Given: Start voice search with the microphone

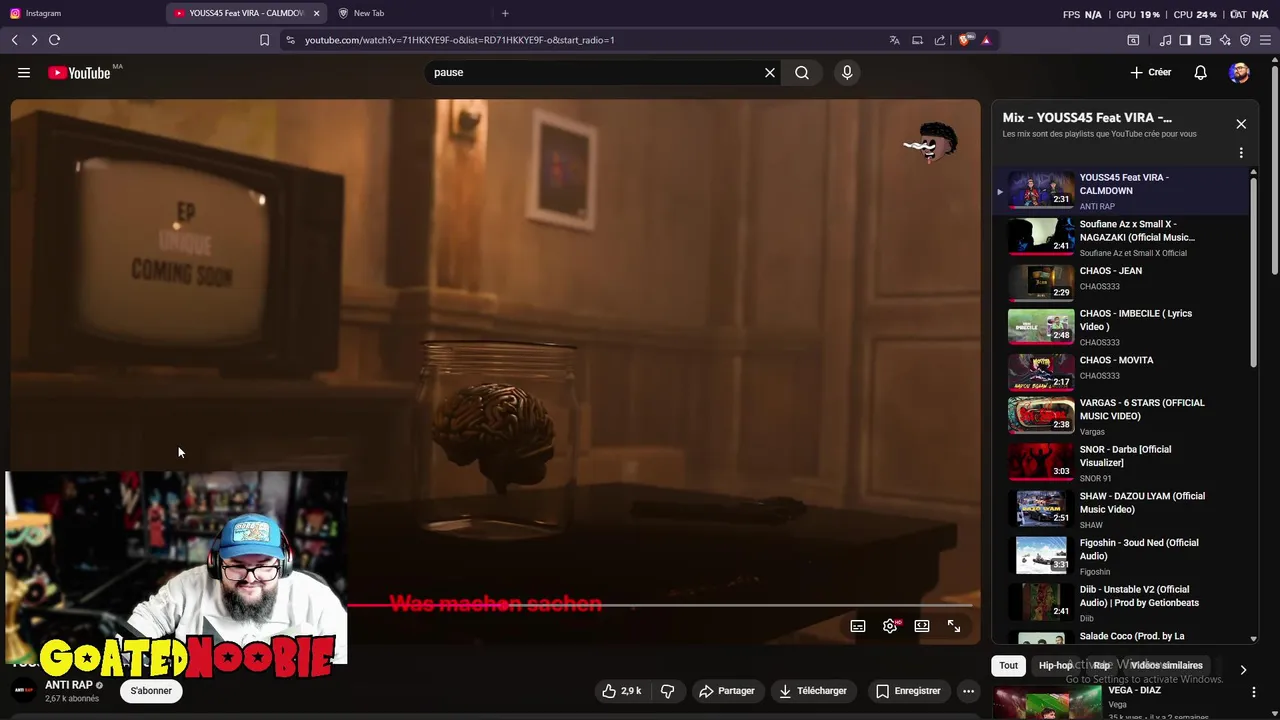Looking at the screenshot, I should click(847, 72).
